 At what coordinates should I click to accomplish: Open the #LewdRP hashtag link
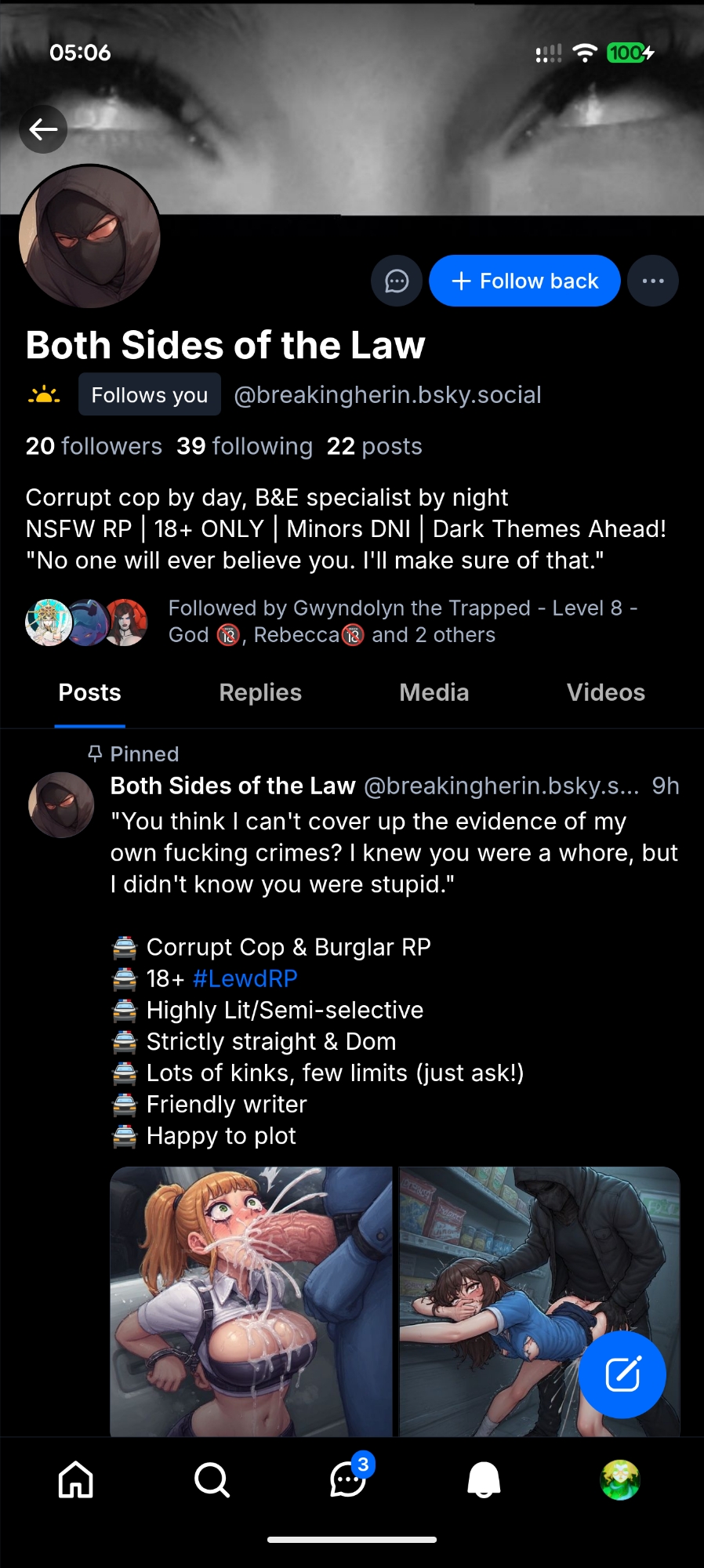[x=245, y=978]
